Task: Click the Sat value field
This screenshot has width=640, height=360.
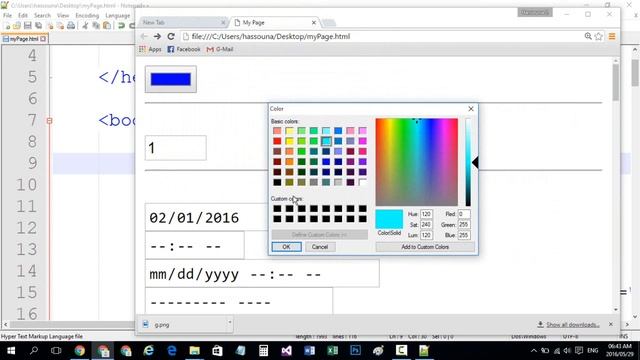Action: pos(426,224)
